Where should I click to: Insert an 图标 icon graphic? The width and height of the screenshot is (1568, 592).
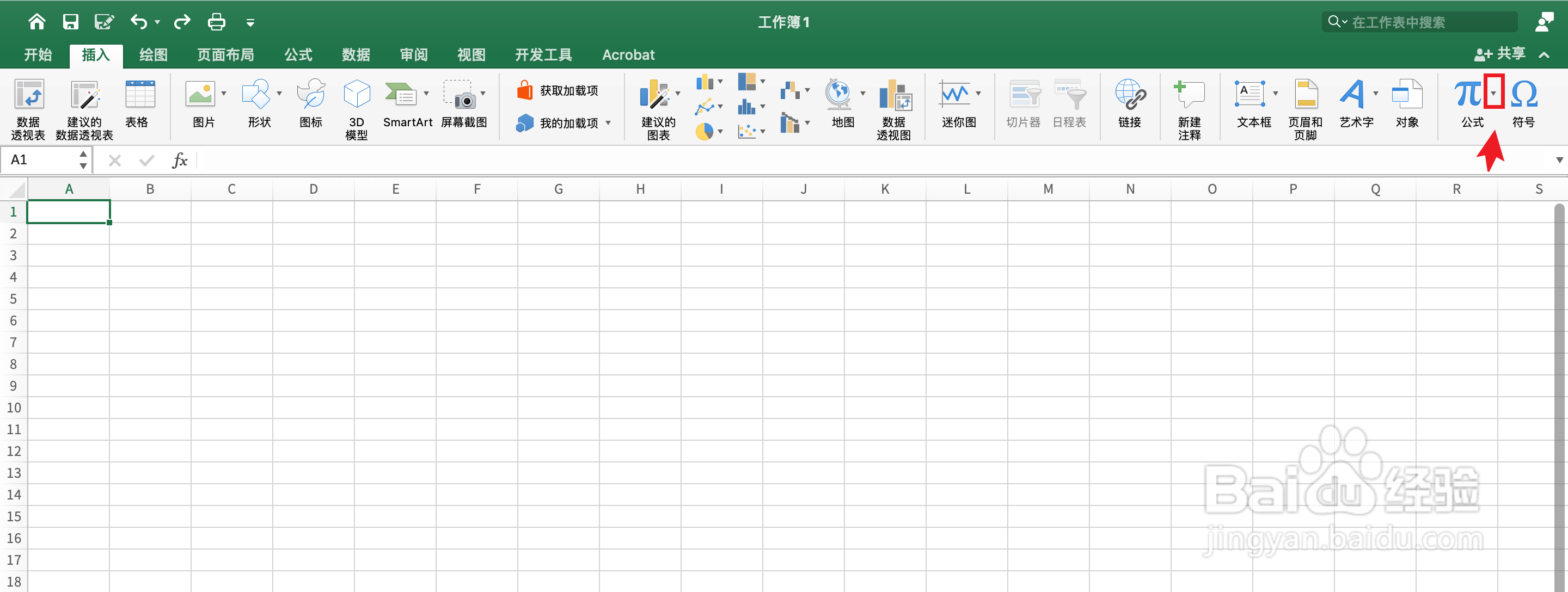(311, 103)
